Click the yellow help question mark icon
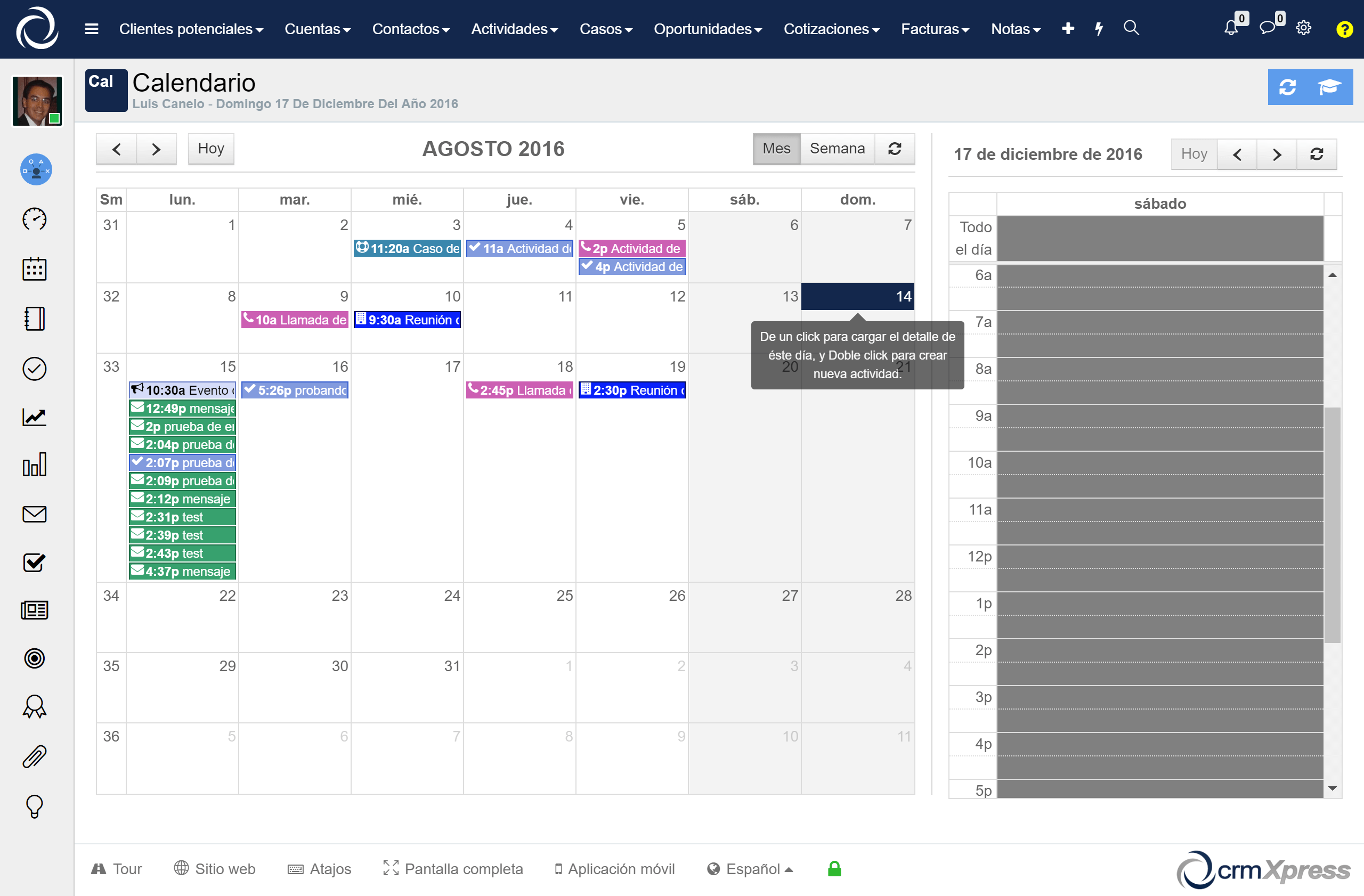 tap(1344, 29)
